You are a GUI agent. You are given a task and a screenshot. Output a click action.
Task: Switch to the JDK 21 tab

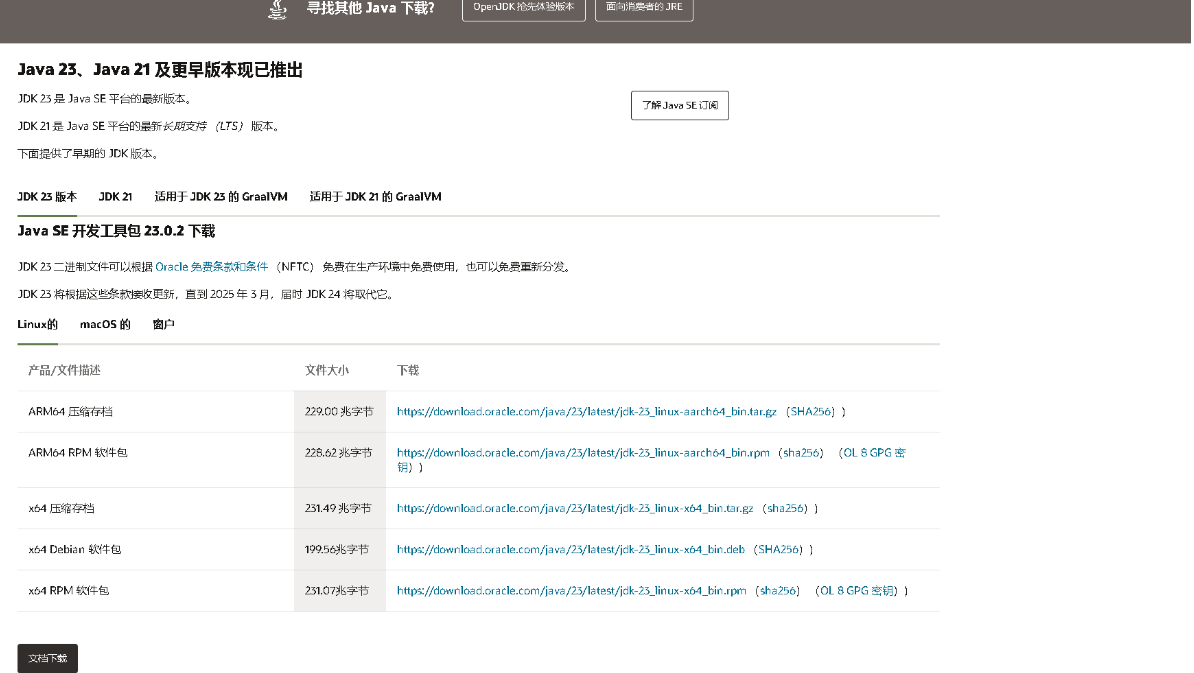[115, 197]
